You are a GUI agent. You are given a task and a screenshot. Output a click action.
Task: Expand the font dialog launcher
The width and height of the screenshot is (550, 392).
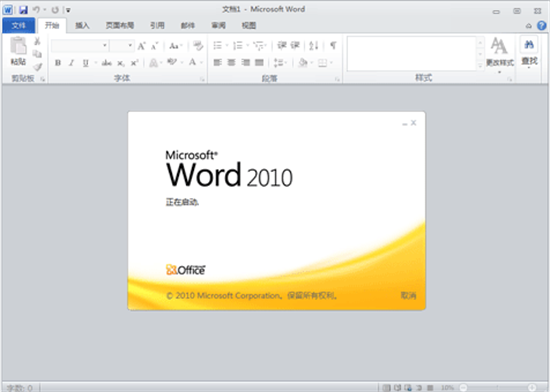click(x=202, y=80)
